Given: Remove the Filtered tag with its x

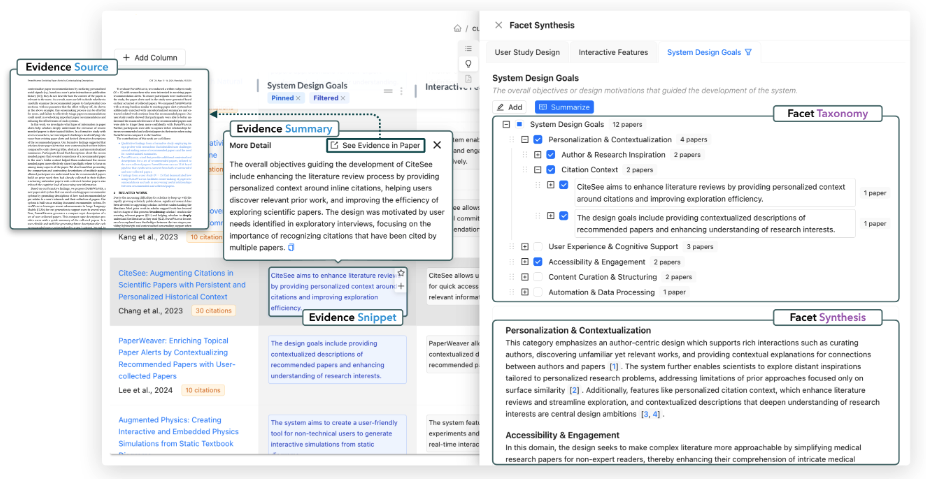Looking at the screenshot, I should point(343,98).
